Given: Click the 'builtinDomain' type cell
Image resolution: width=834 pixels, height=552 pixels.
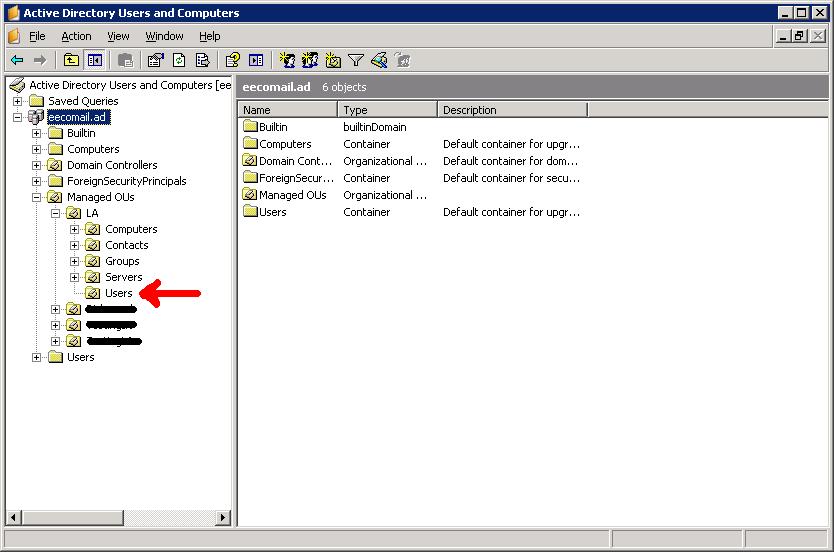Looking at the screenshot, I should pyautogui.click(x=374, y=127).
